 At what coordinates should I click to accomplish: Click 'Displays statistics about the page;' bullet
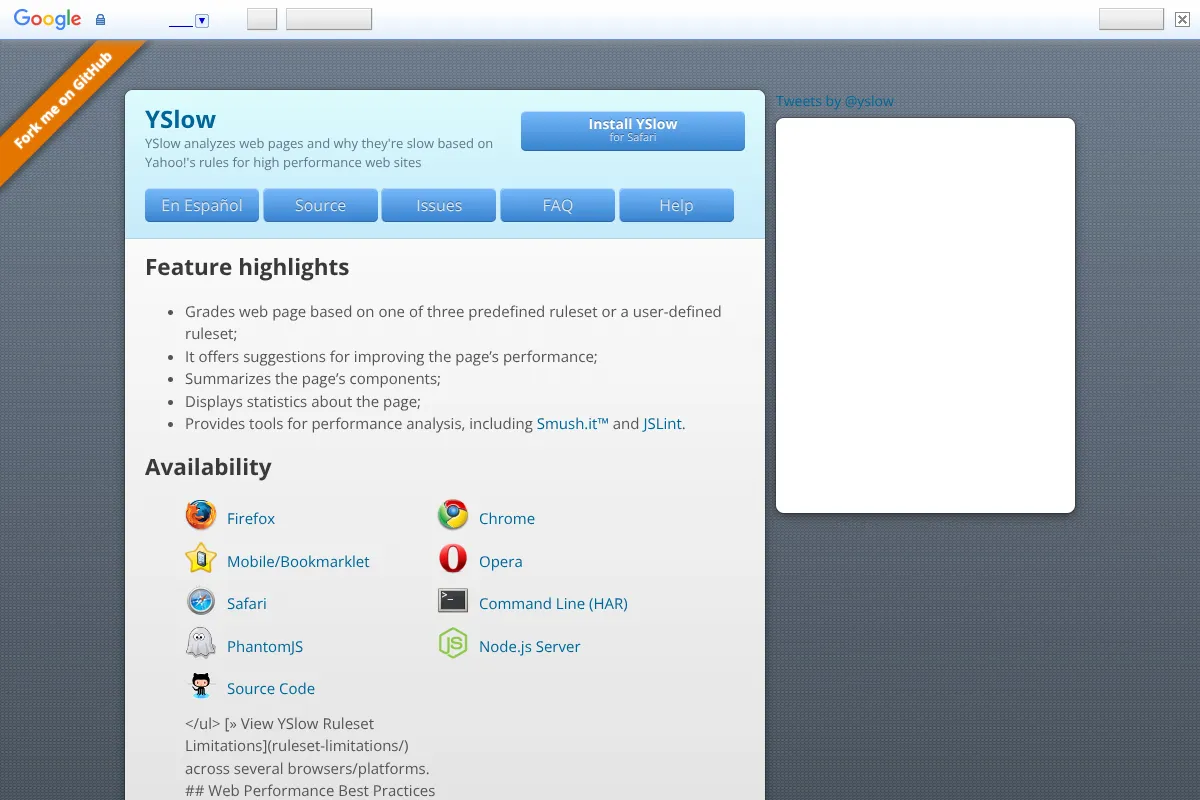pos(303,401)
